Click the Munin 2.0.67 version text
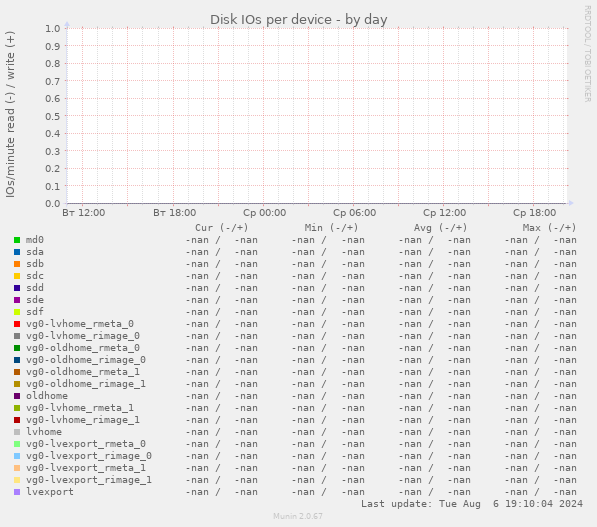Image resolution: width=597 pixels, height=527 pixels. tap(298, 516)
